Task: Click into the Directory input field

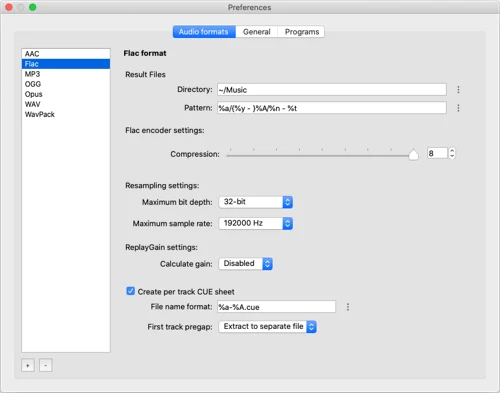Action: click(332, 90)
